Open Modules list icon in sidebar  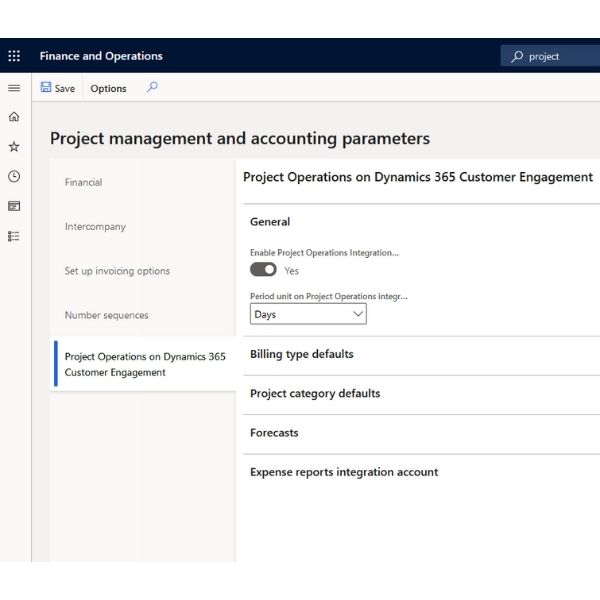tap(14, 236)
